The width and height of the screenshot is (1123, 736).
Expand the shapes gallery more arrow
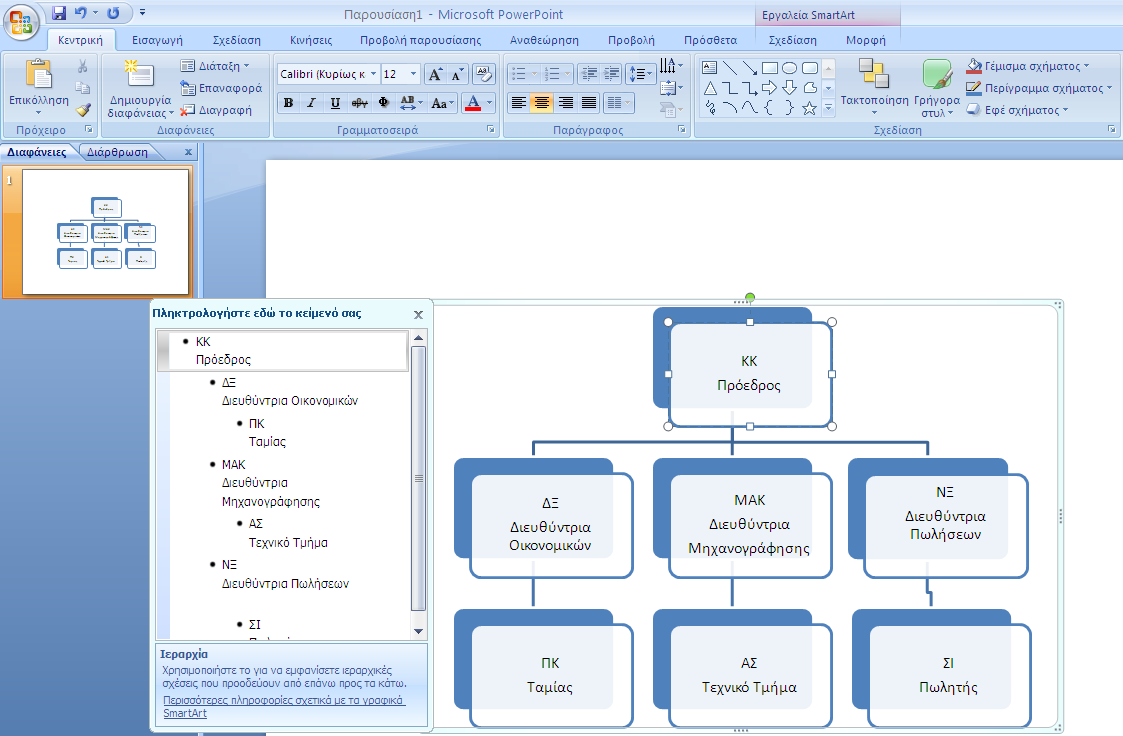pos(829,108)
